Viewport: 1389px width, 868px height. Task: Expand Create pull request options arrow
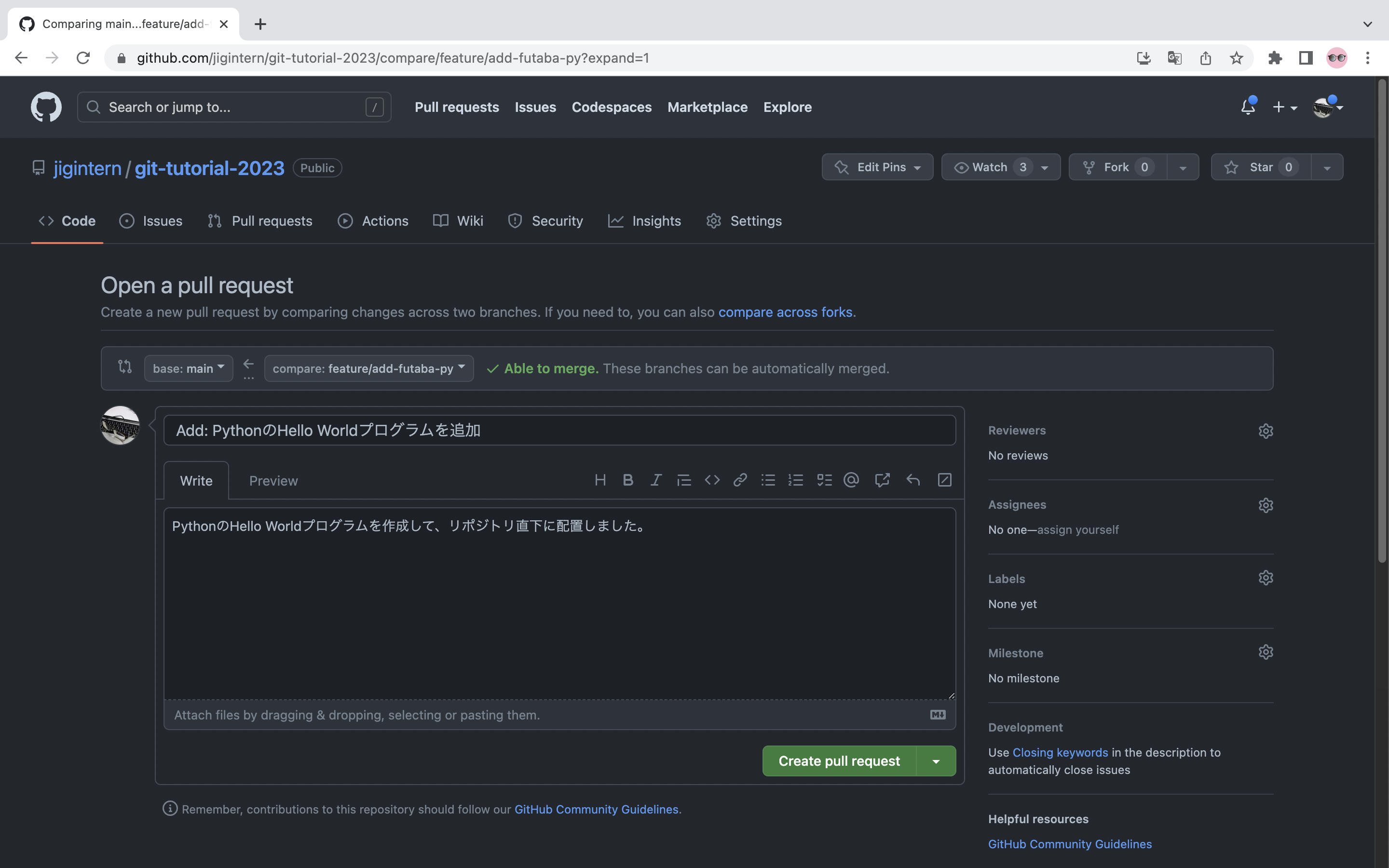click(936, 761)
